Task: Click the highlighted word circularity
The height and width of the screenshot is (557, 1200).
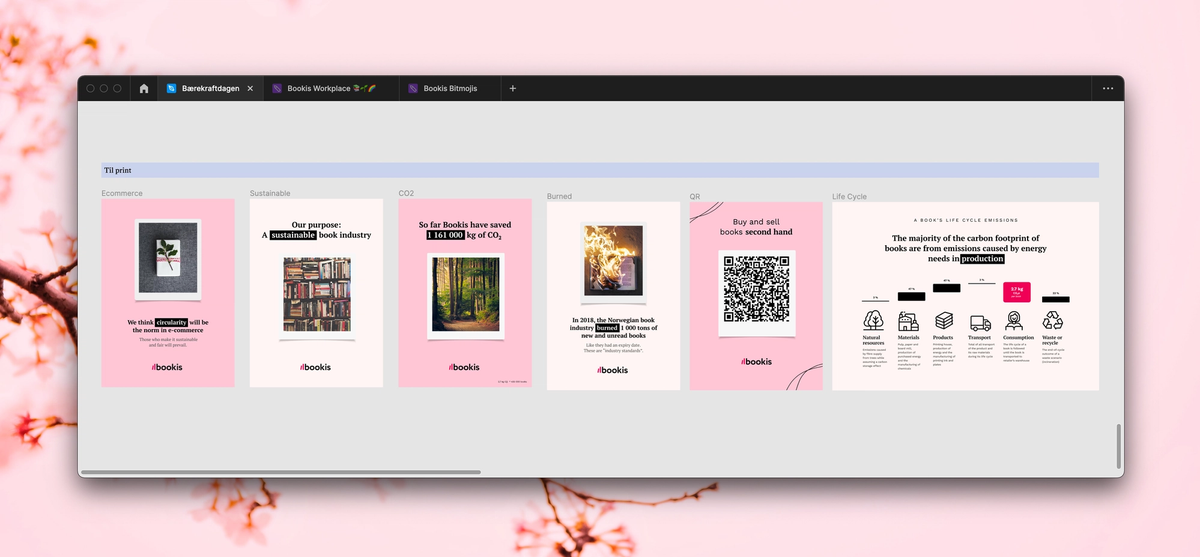Action: tap(171, 323)
